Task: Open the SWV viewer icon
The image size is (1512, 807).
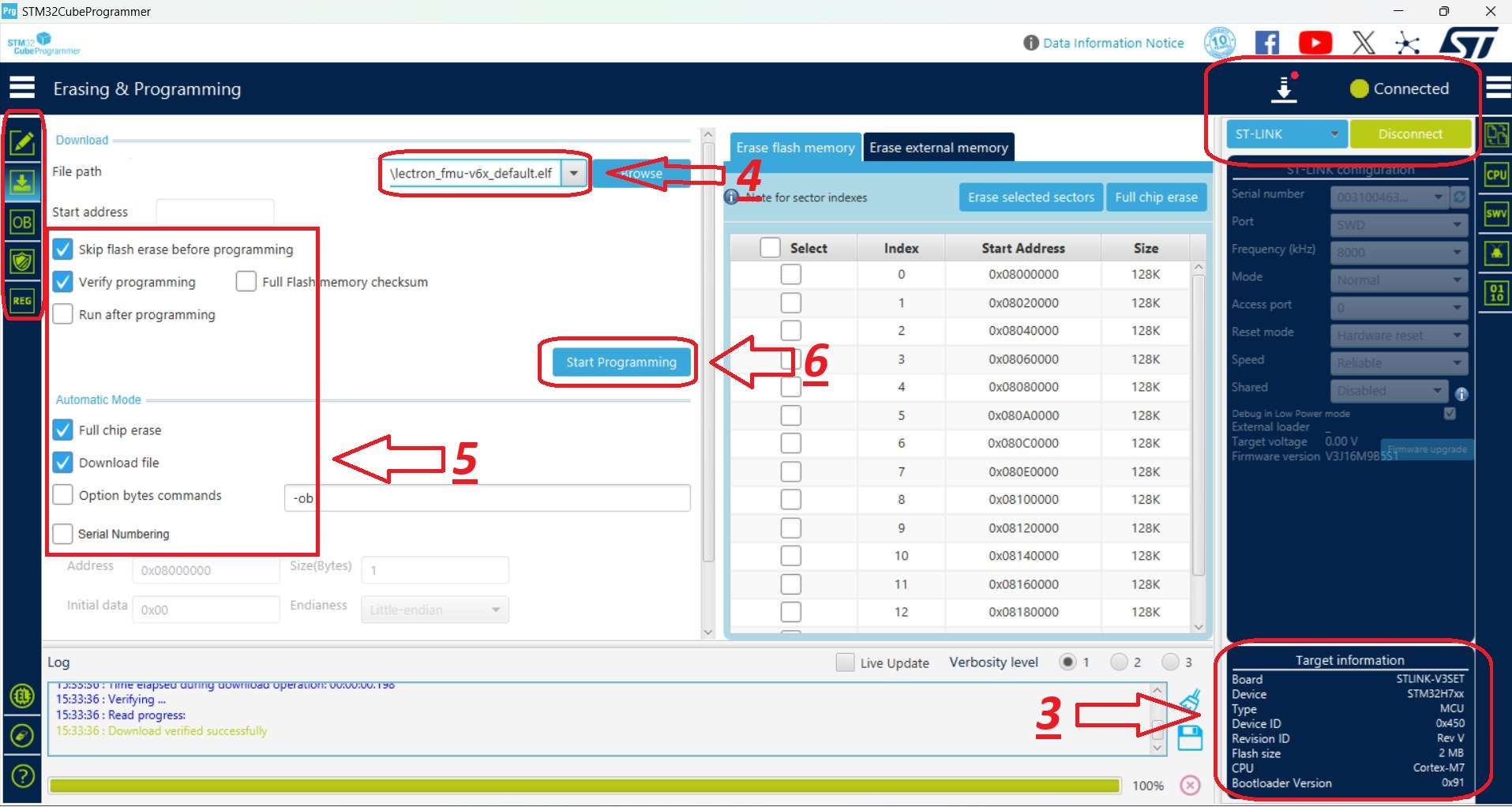Action: (x=1496, y=214)
